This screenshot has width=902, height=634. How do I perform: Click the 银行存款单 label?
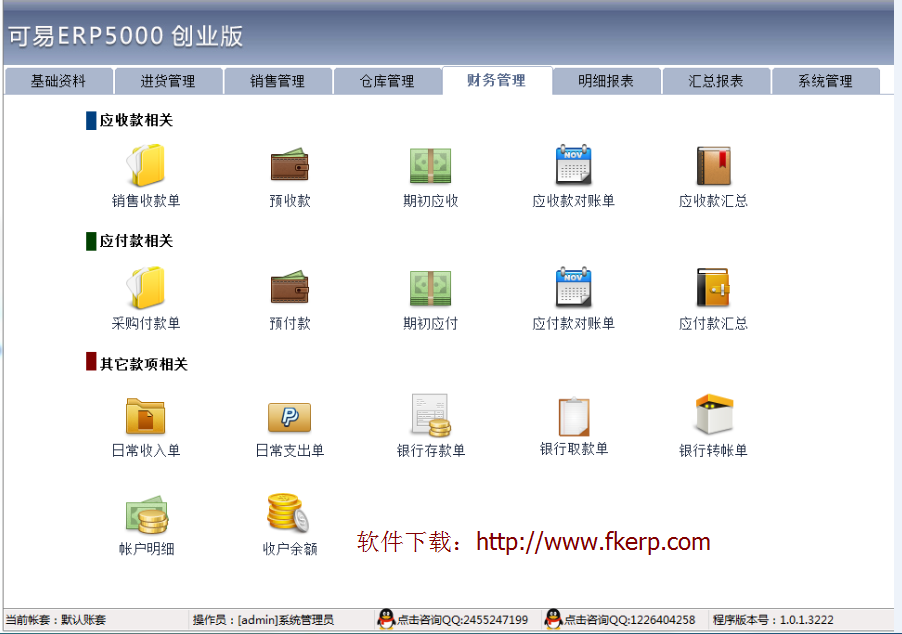click(x=431, y=450)
